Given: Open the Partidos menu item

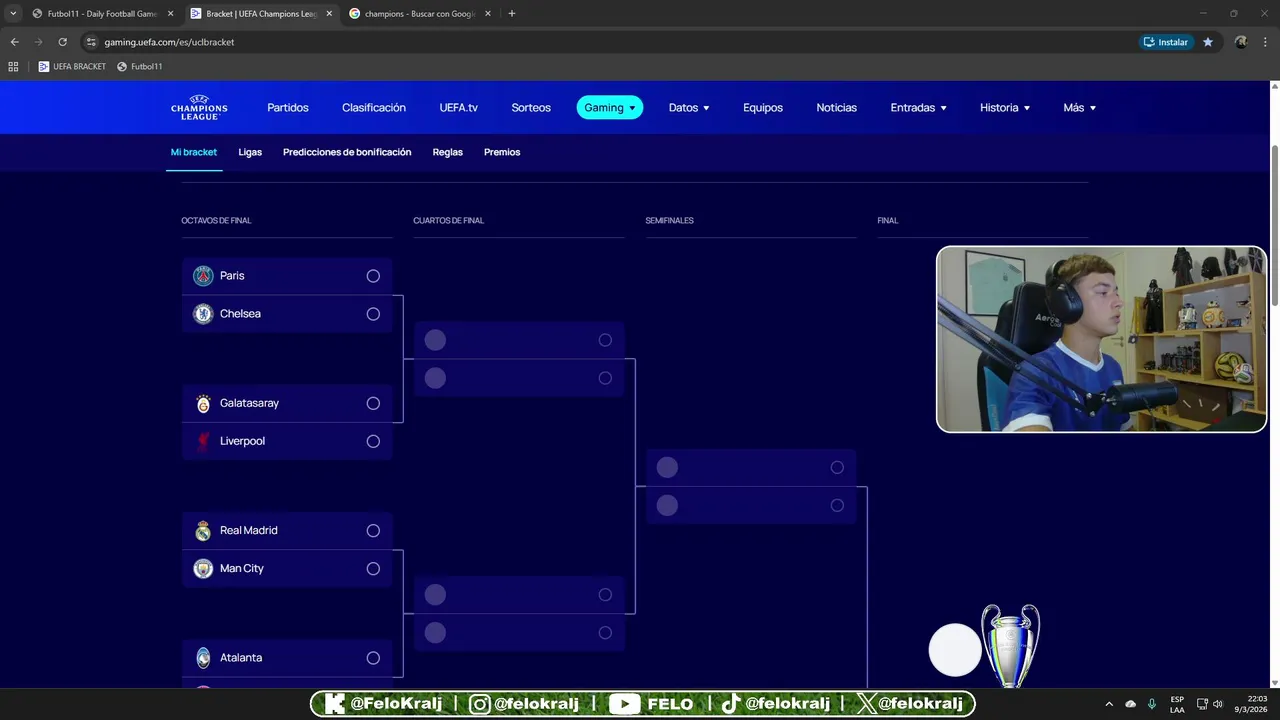Looking at the screenshot, I should pyautogui.click(x=288, y=107).
